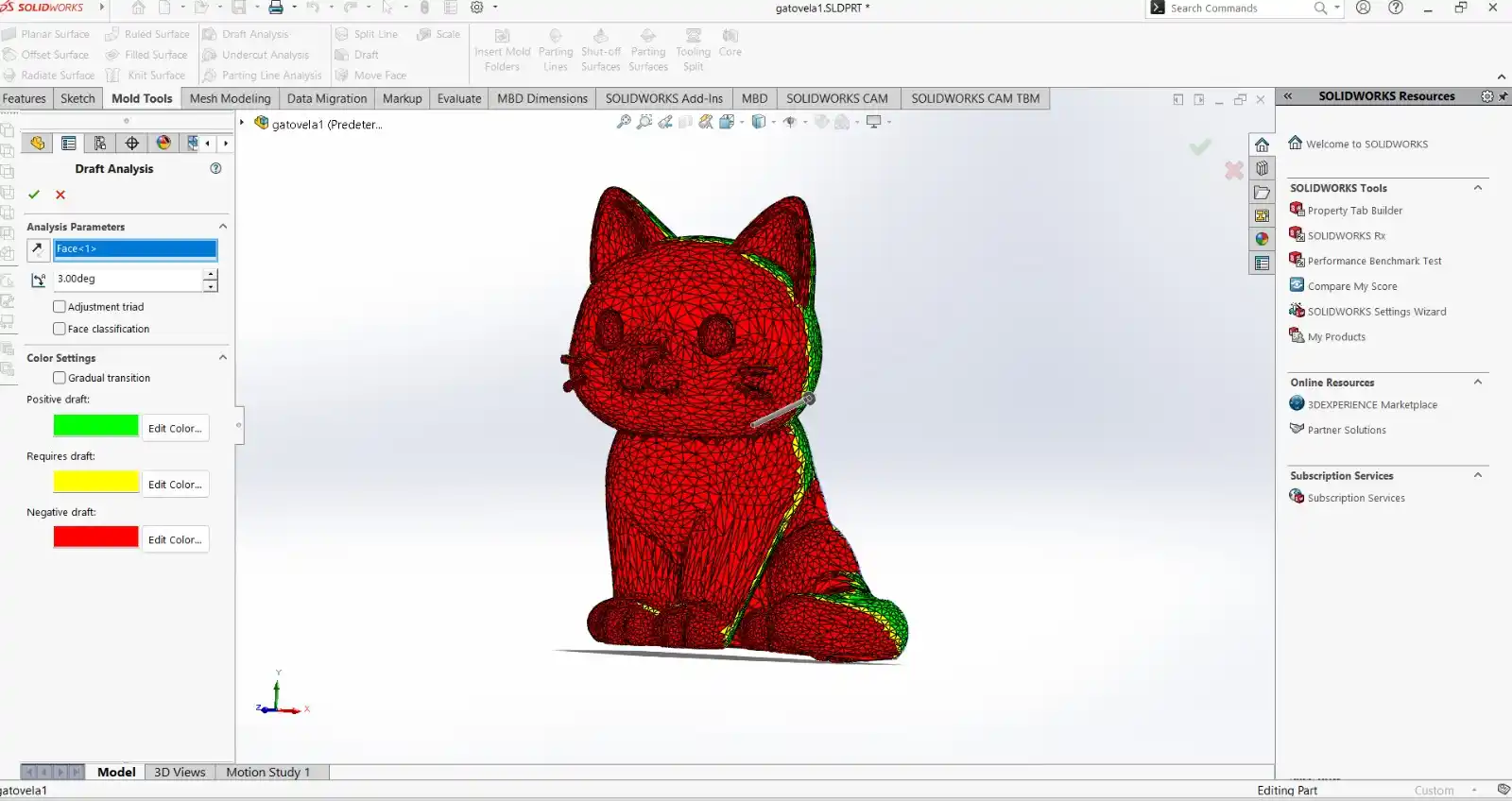Enable the Adjustment triad checkbox

[60, 307]
